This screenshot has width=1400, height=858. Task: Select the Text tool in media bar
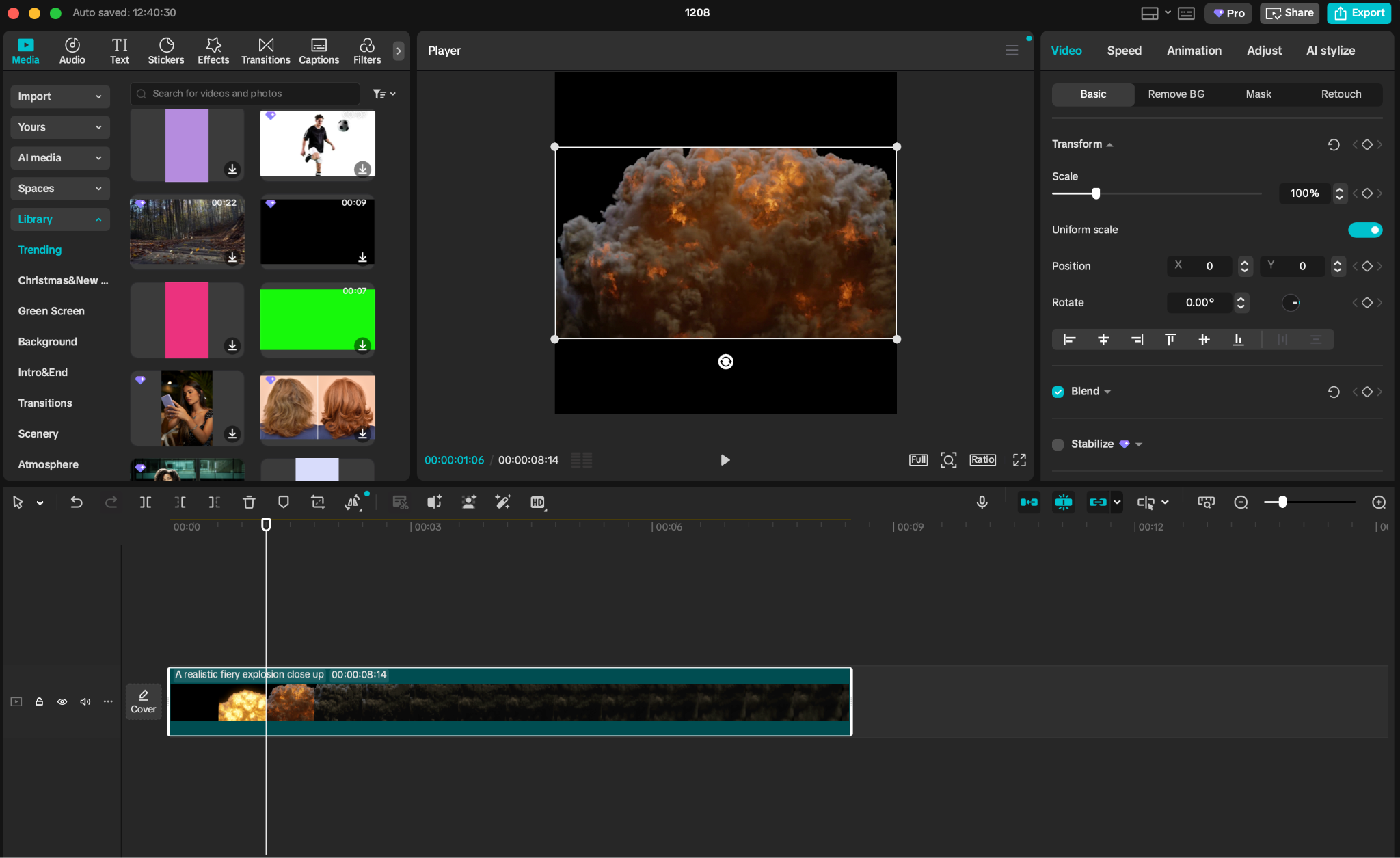tap(120, 50)
